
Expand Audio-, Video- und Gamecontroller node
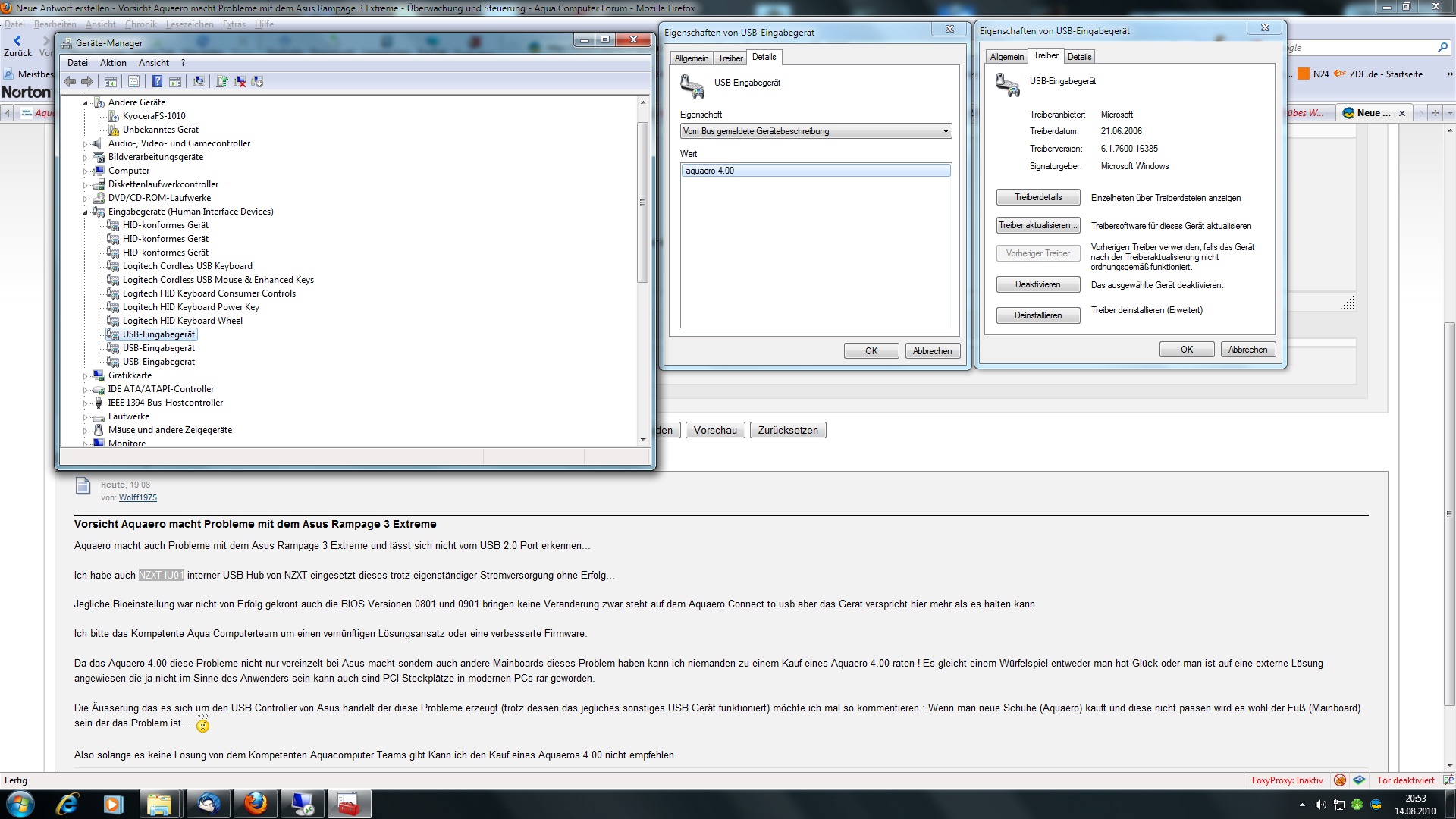86,144
